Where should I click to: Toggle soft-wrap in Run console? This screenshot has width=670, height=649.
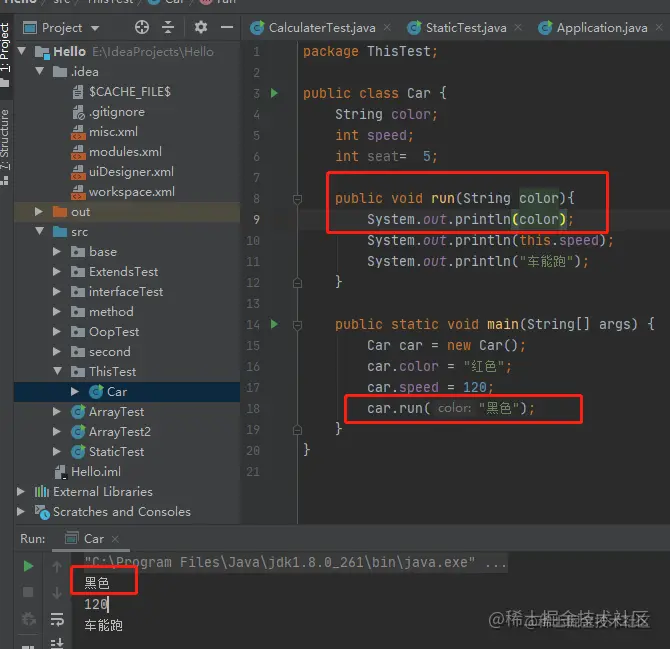(57, 619)
